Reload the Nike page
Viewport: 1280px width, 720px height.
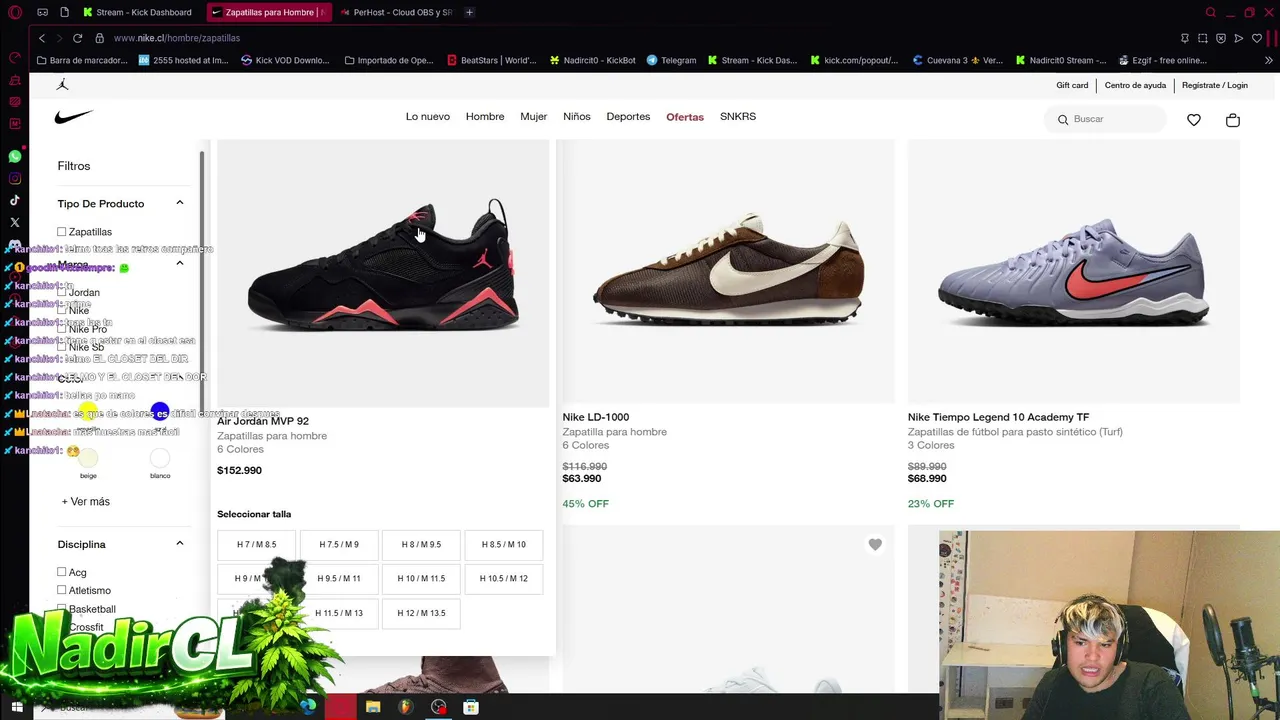click(77, 38)
